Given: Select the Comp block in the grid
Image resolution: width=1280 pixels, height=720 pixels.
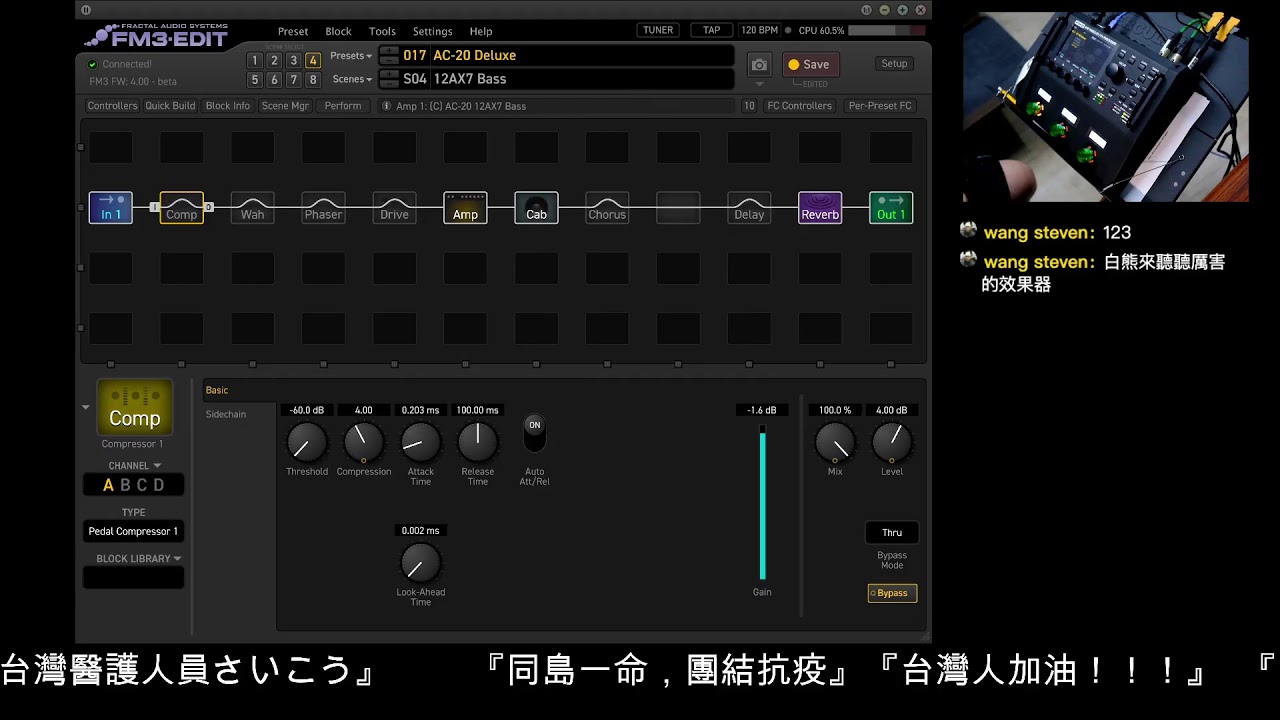Looking at the screenshot, I should pos(181,208).
